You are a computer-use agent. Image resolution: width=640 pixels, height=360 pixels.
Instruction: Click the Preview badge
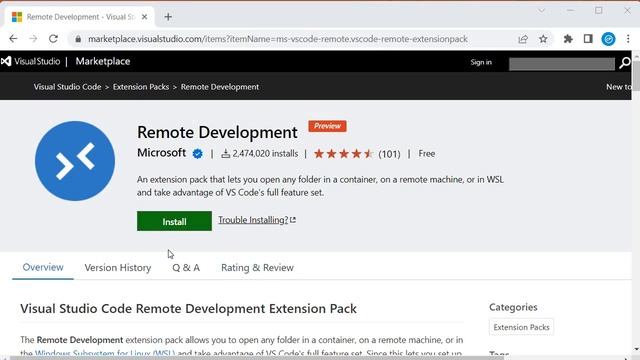[327, 126]
